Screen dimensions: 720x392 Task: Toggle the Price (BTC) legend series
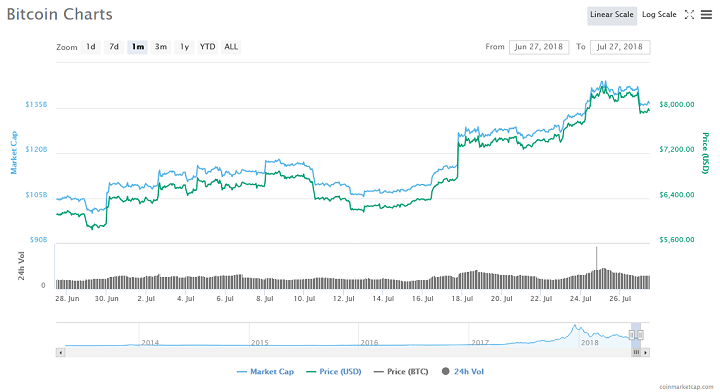coord(401,371)
